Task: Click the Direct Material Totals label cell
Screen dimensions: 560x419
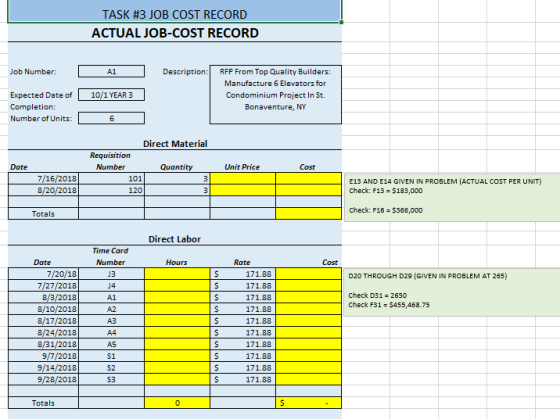Action: pyautogui.click(x=43, y=214)
